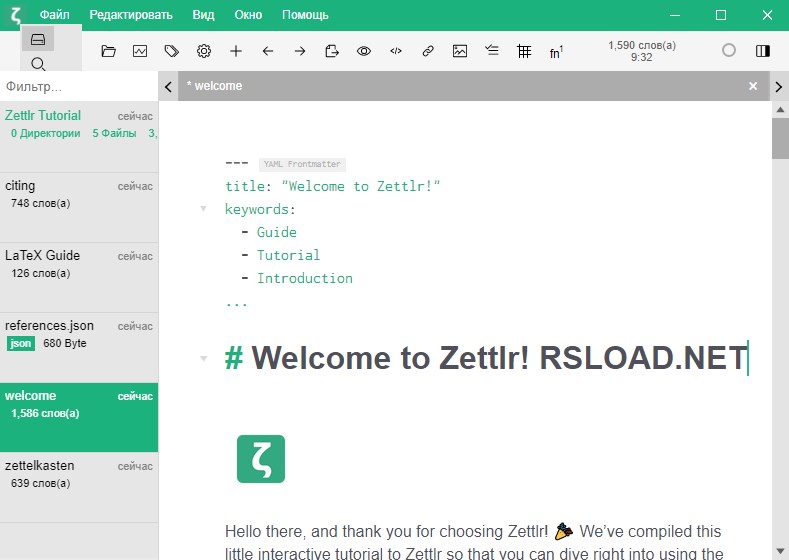Click the word count 1,590 слов(а)
This screenshot has height=560, width=789.
[x=642, y=45]
